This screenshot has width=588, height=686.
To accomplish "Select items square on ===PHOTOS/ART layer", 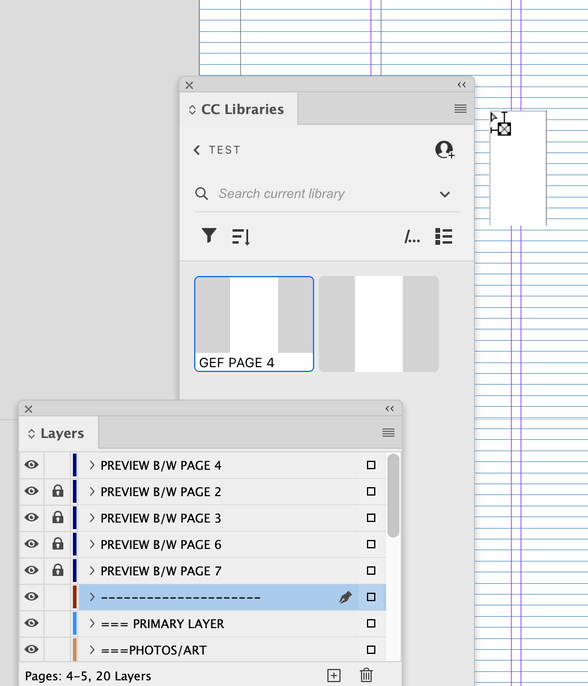I will (x=371, y=650).
